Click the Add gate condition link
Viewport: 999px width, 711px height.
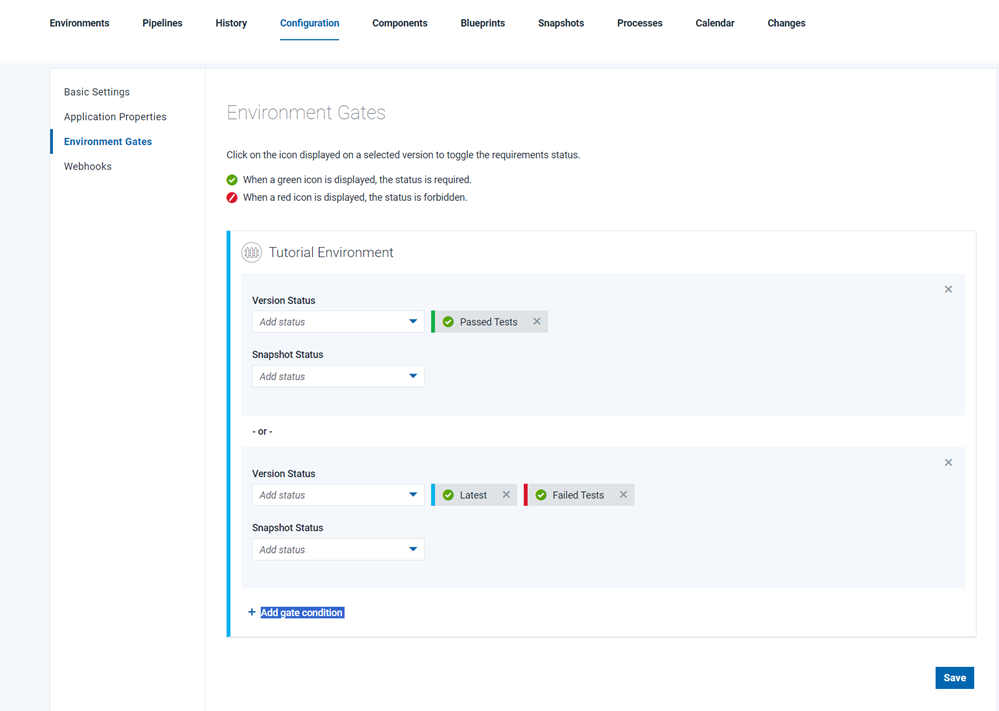(301, 612)
